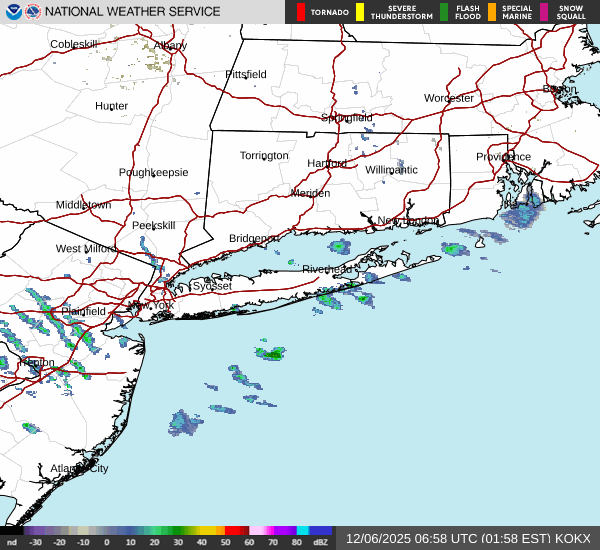This screenshot has width=600, height=550.
Task: Click the Riverhead label on Long Island
Action: tap(327, 269)
